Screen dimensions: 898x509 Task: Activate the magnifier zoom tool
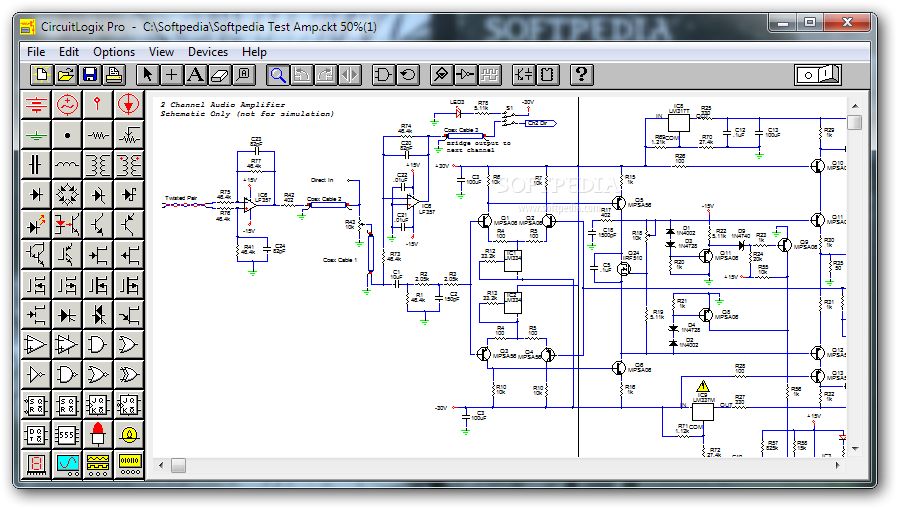tap(278, 75)
